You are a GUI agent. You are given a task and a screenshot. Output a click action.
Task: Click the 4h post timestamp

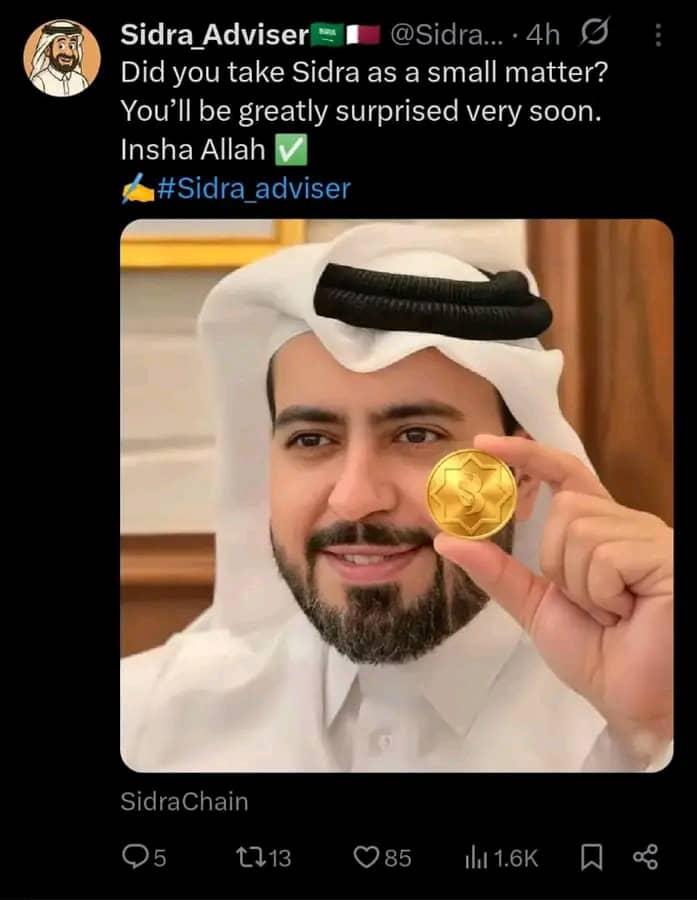(543, 36)
